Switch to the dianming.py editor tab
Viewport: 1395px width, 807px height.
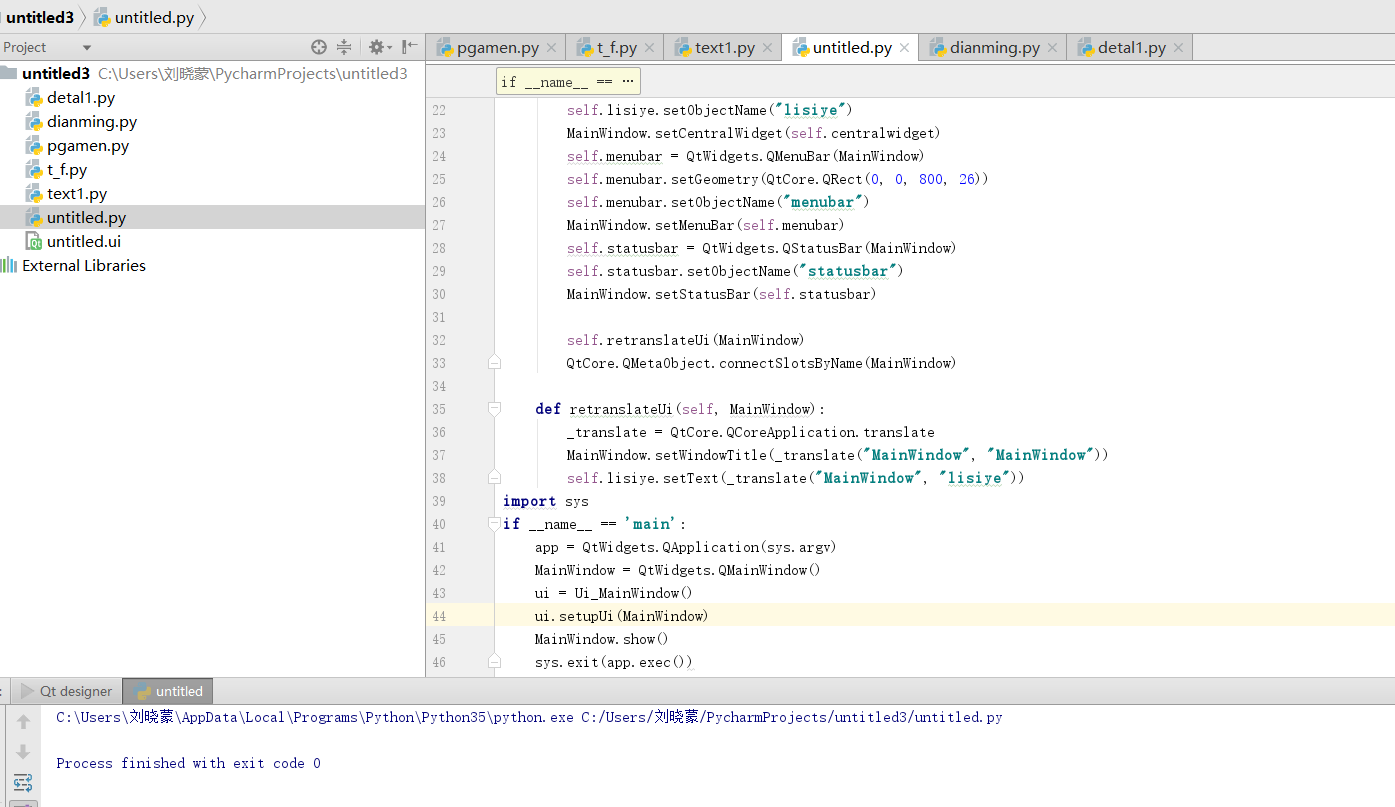tap(994, 48)
